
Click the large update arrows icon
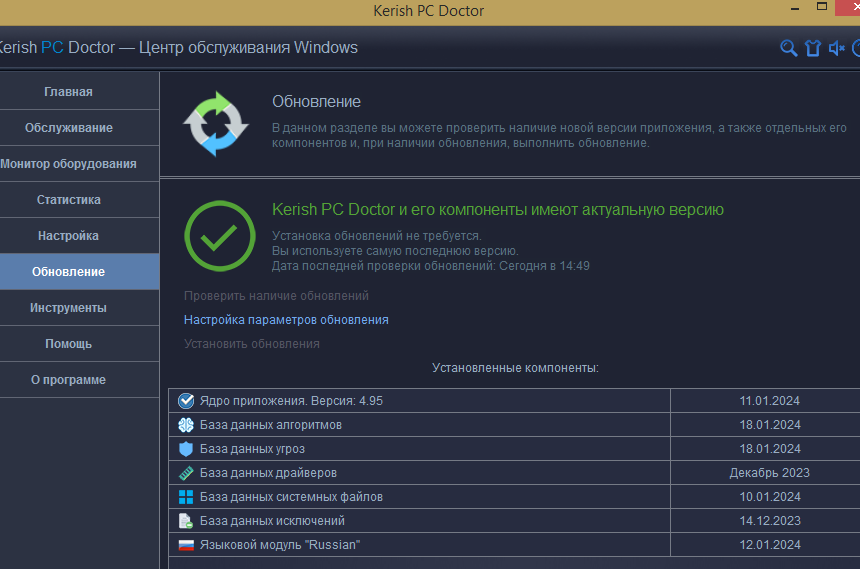click(x=216, y=124)
